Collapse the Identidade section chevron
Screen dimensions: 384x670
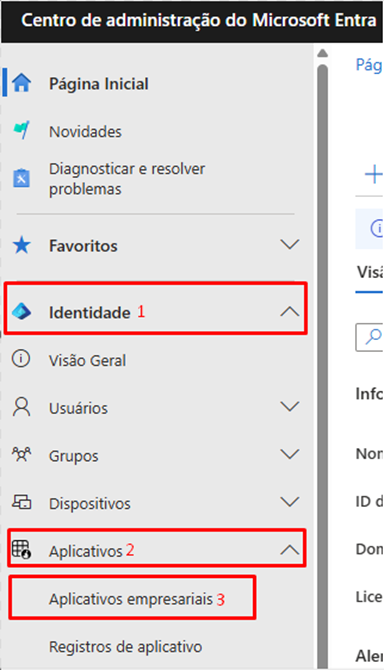289,312
